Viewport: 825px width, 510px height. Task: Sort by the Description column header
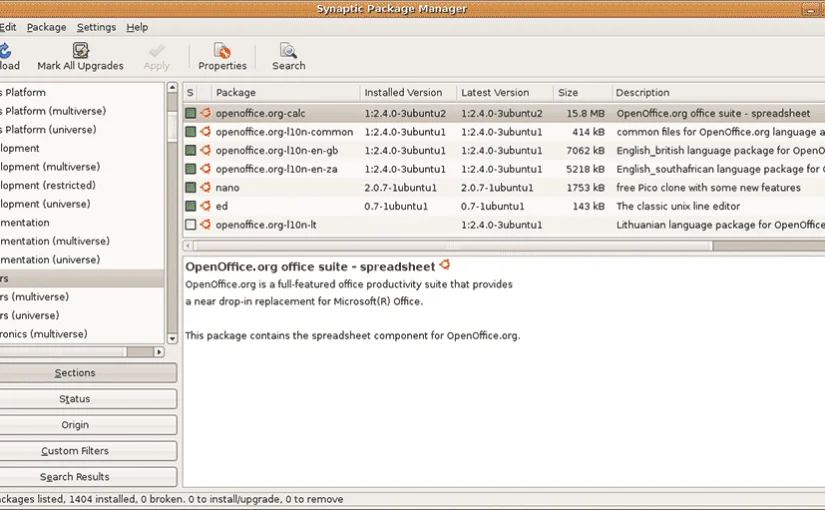click(x=719, y=93)
